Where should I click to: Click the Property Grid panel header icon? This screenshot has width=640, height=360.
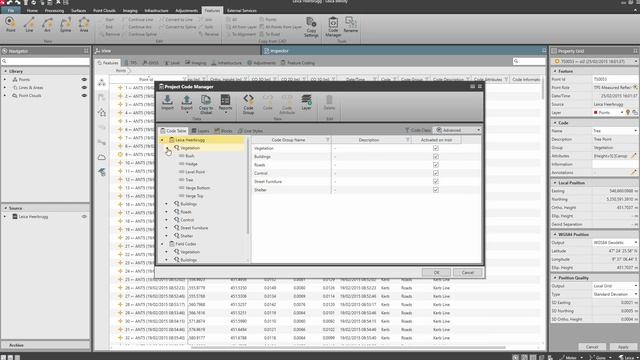click(554, 51)
